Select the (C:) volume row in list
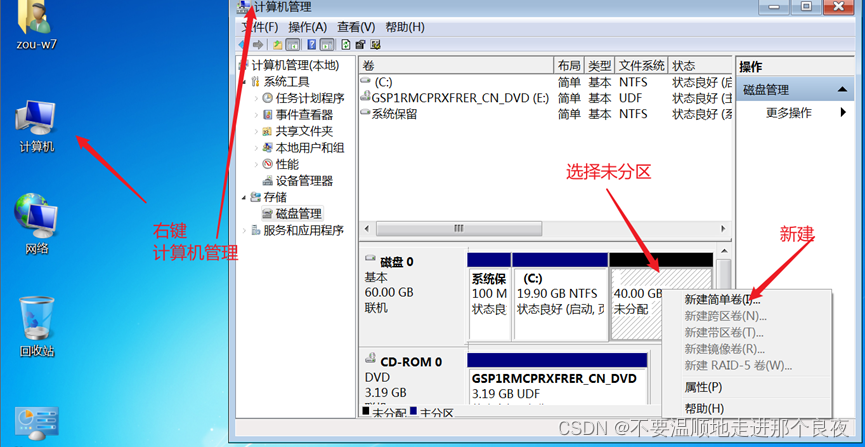The image size is (865, 447). pos(546,82)
